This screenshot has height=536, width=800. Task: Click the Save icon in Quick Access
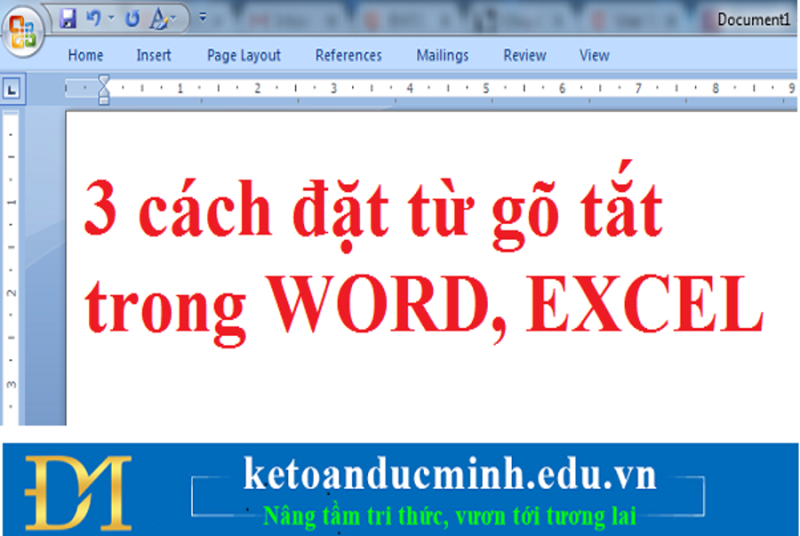67,19
